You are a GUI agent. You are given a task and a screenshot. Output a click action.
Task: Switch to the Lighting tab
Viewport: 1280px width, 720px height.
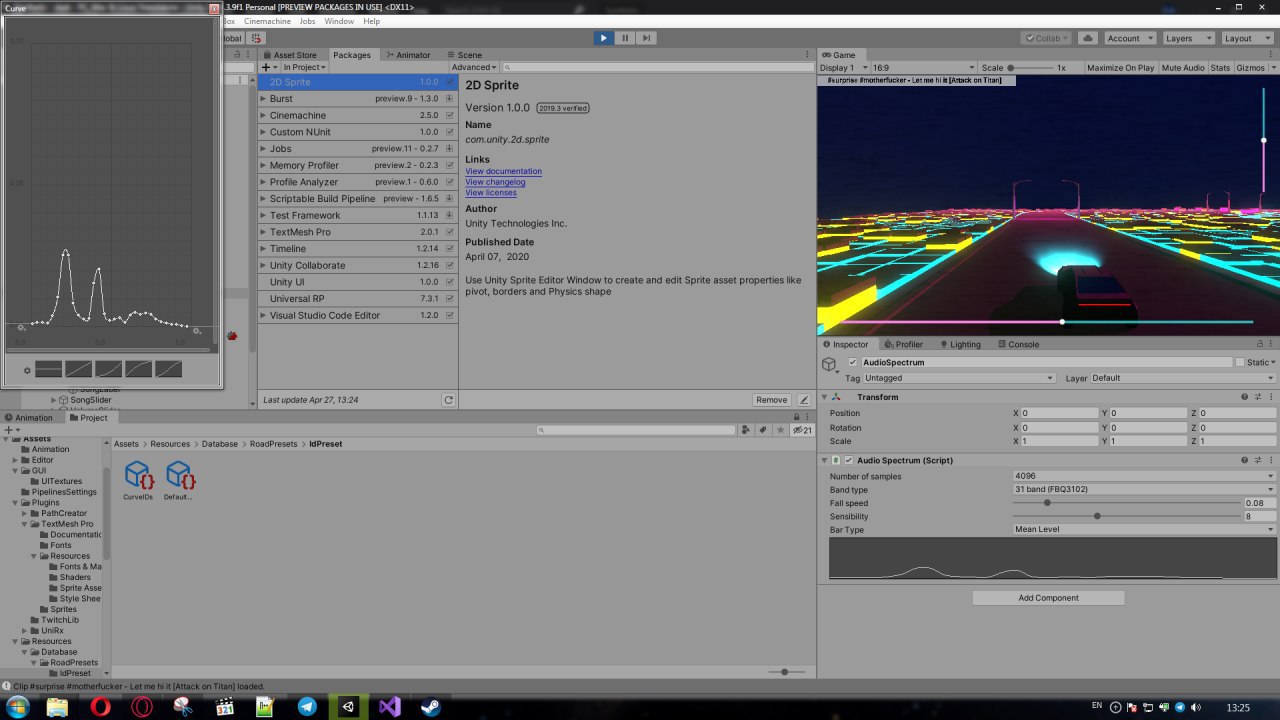tap(959, 344)
